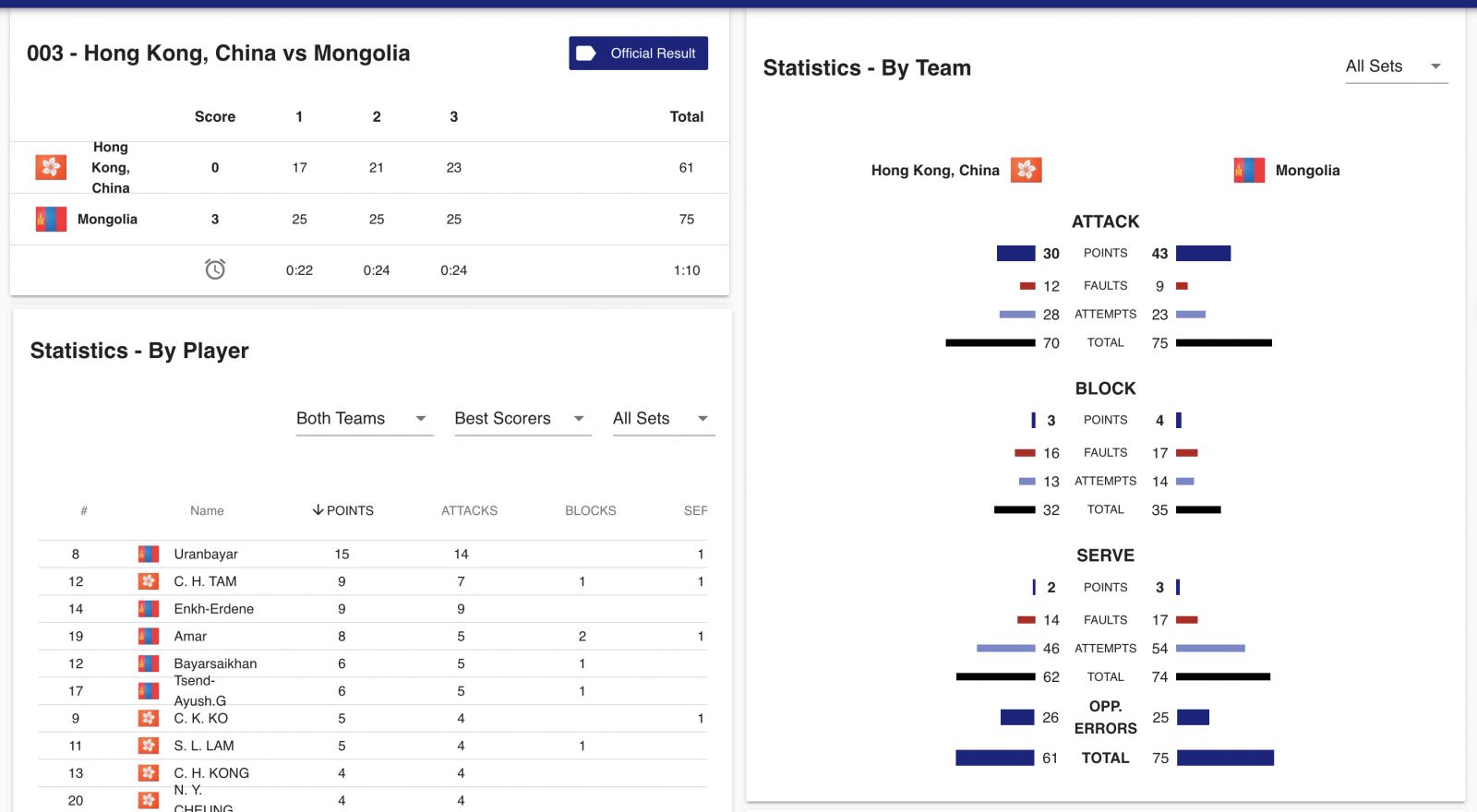Click Mongolia's attack points bar showing 43

pos(1203,253)
